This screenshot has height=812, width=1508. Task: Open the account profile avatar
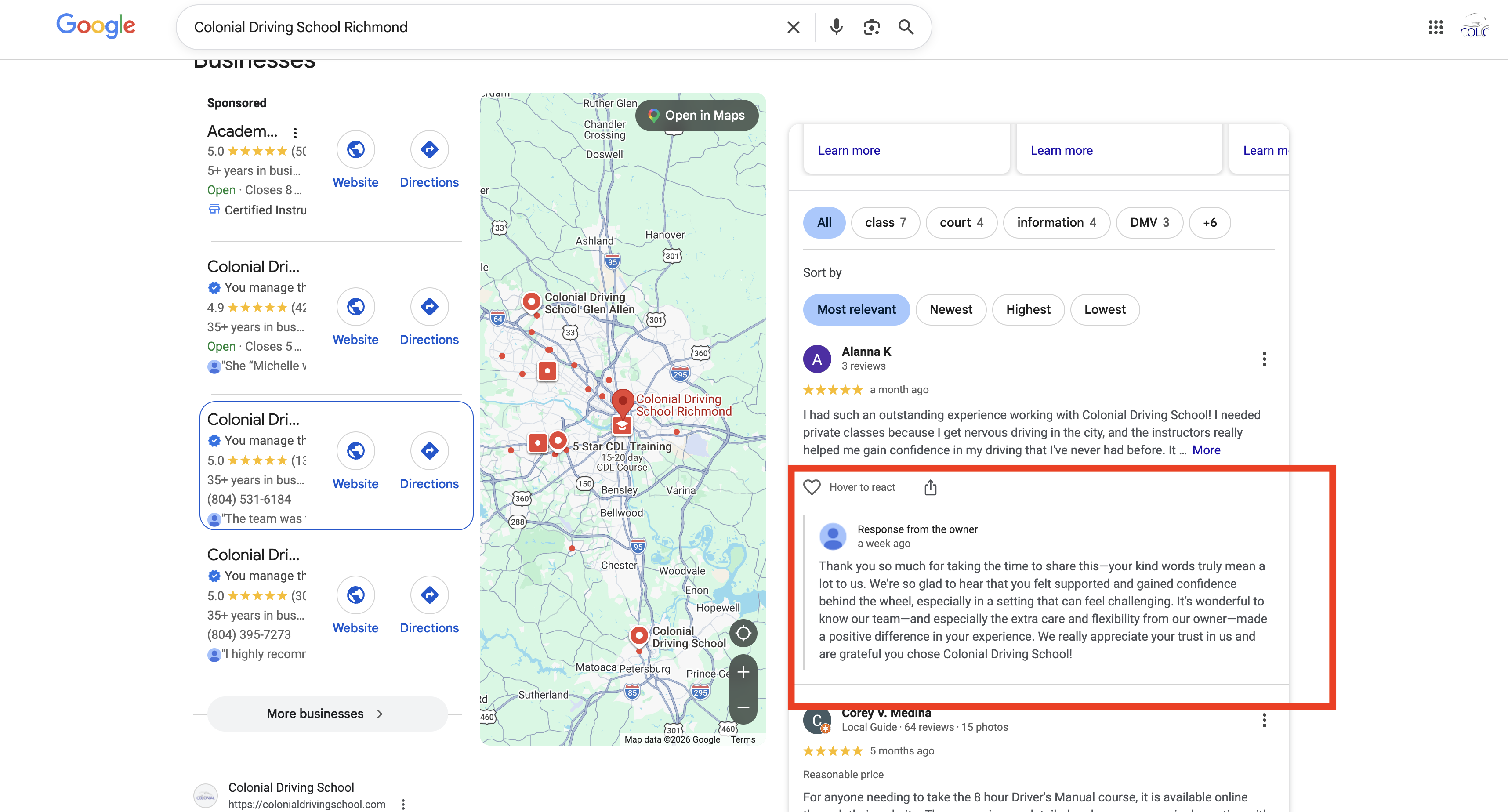1475,27
